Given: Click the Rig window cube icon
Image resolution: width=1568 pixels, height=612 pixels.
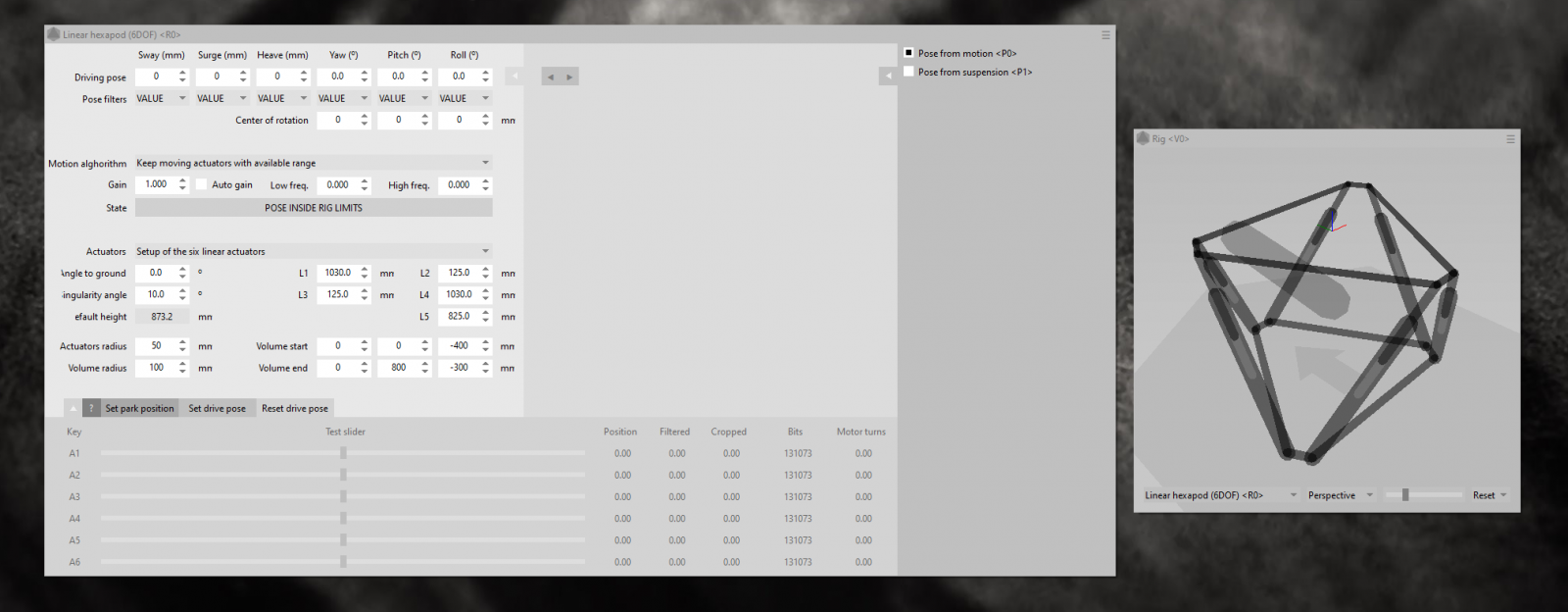Looking at the screenshot, I should click(1143, 138).
